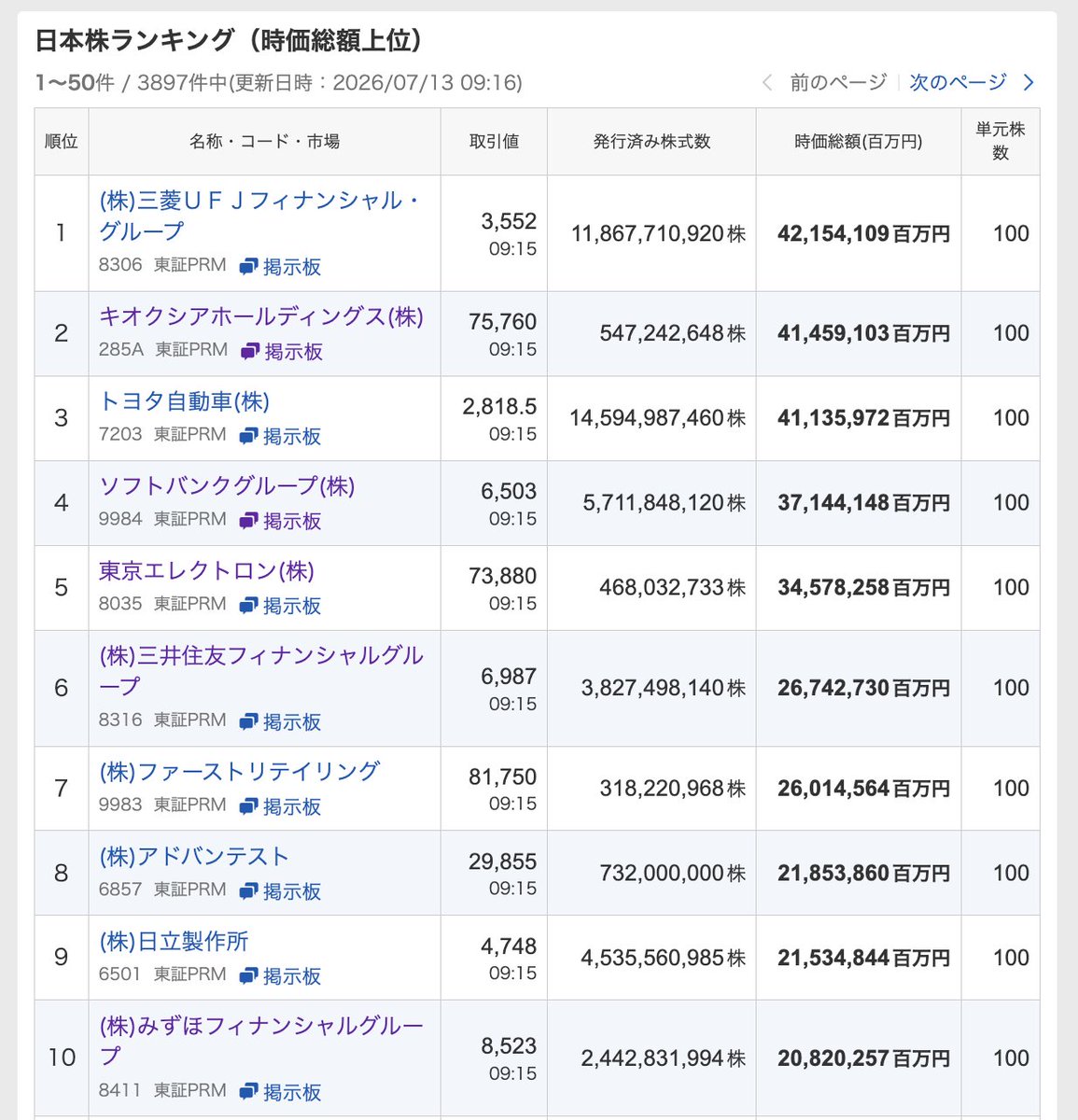Open 三菱UFJフィナンシャル・グループ stock page

(259, 216)
